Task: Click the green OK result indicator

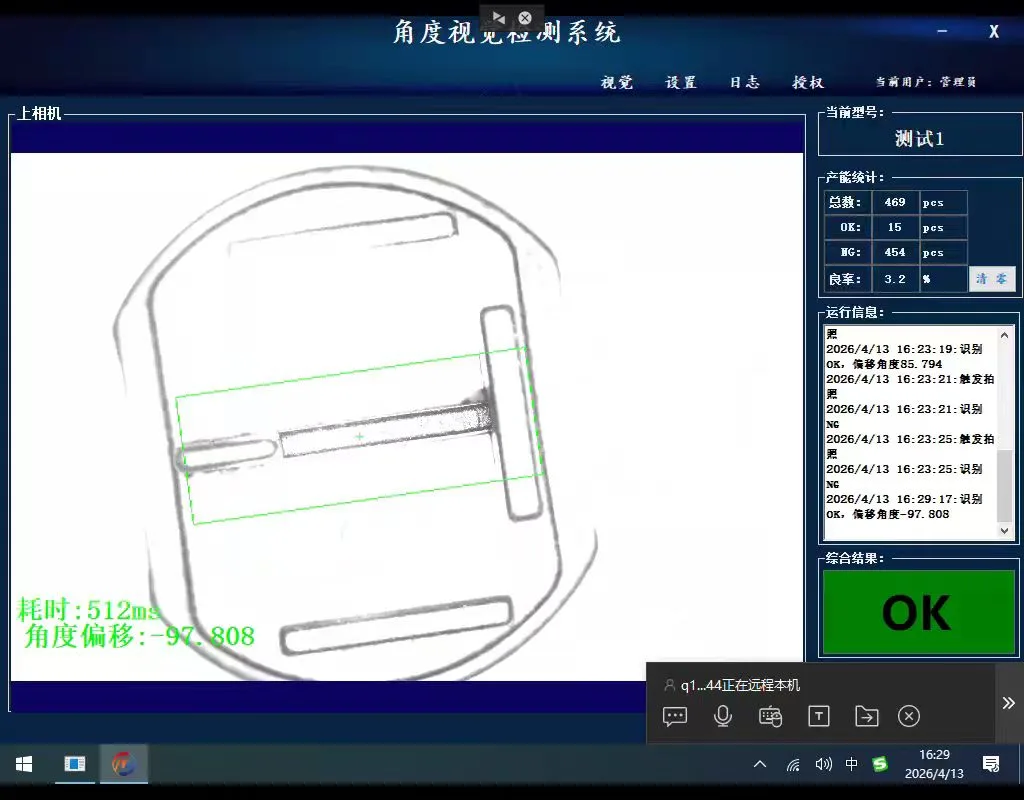Action: [x=918, y=613]
